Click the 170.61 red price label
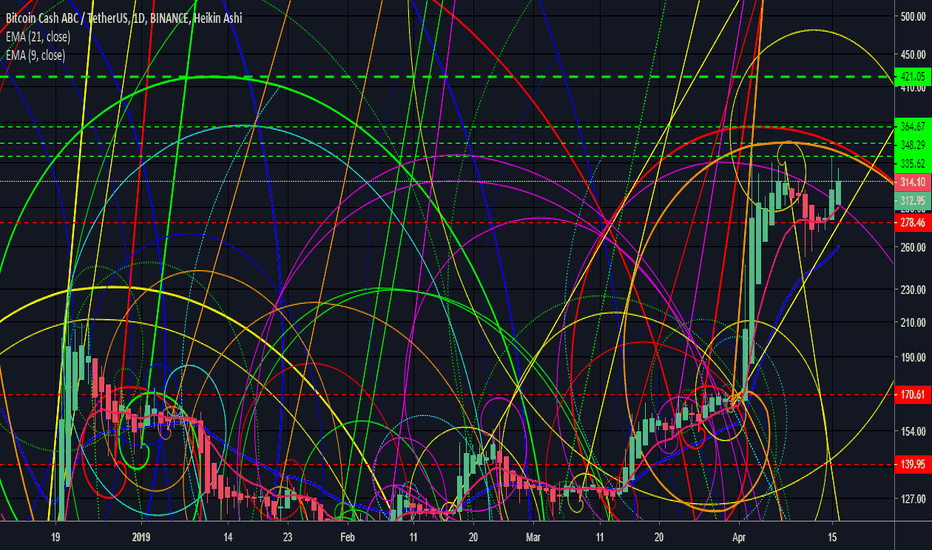Screen dimensions: 932x550 912,395
